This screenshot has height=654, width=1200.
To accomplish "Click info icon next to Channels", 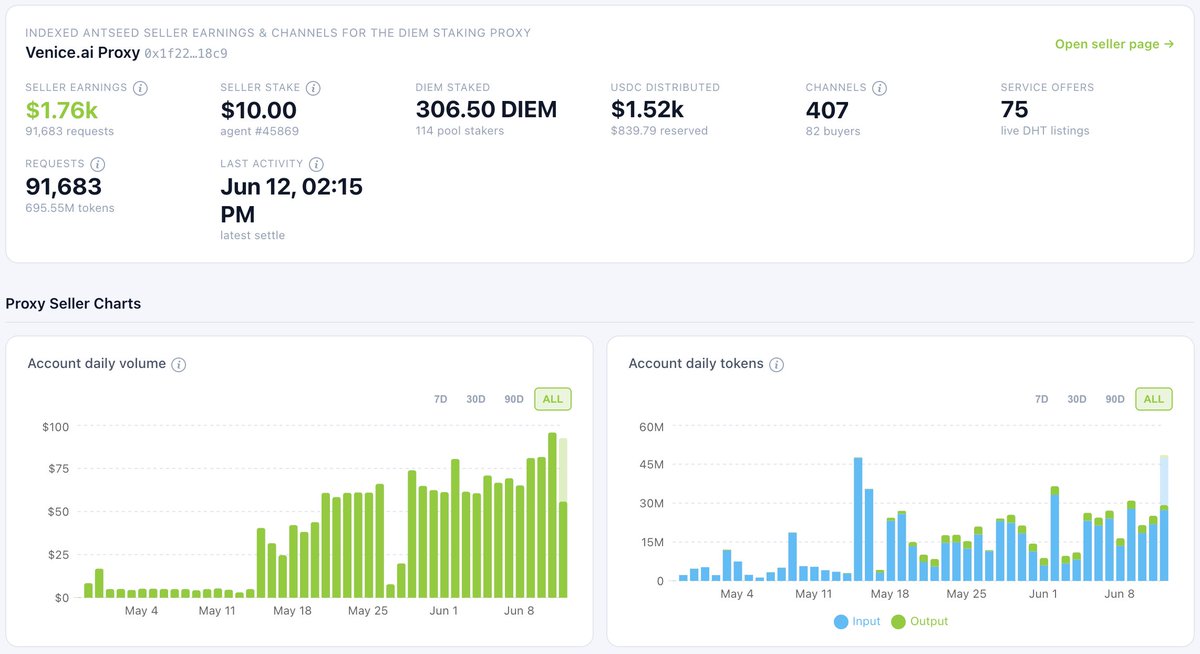I will point(879,88).
